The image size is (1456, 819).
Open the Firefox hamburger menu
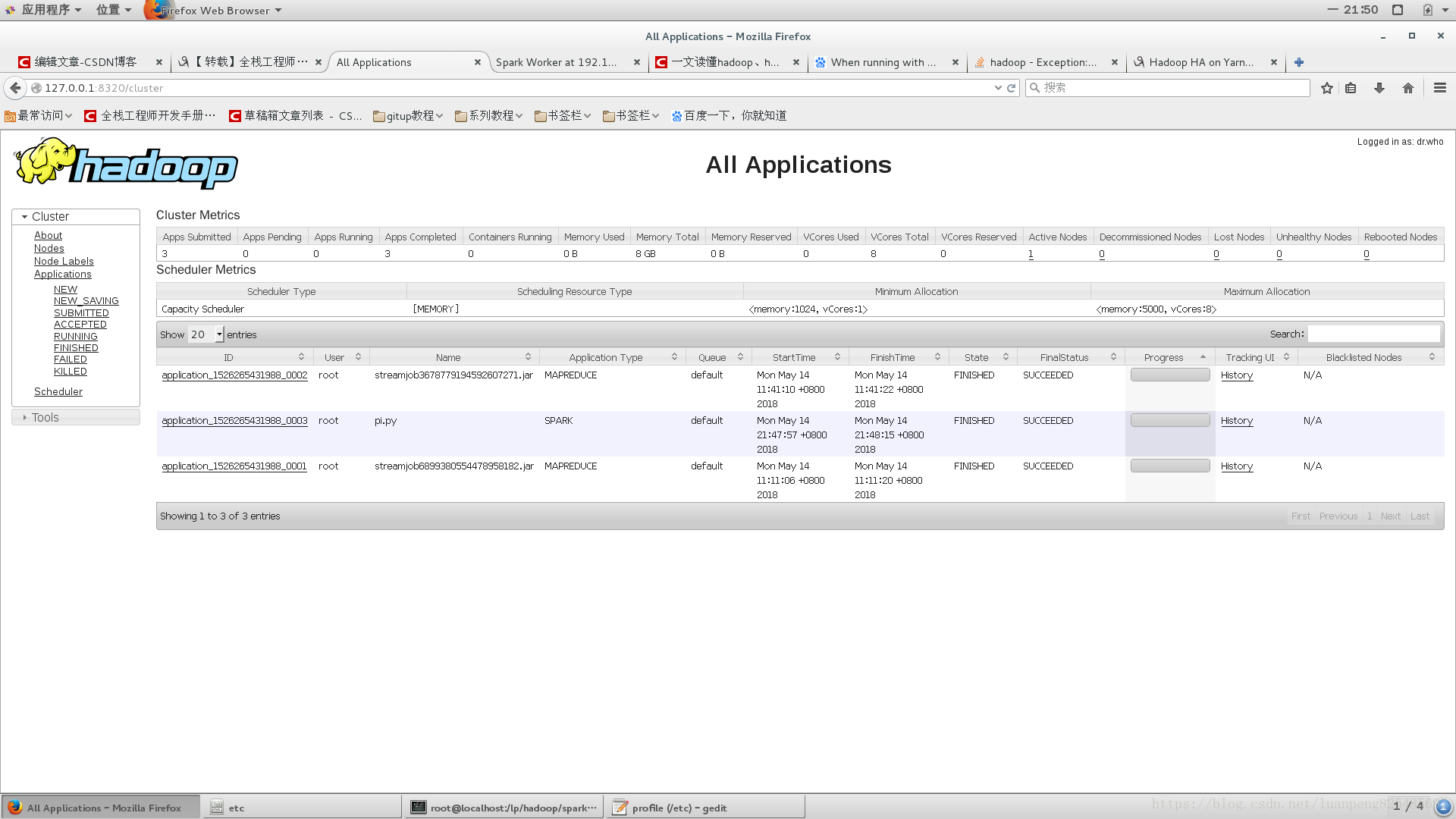1440,88
